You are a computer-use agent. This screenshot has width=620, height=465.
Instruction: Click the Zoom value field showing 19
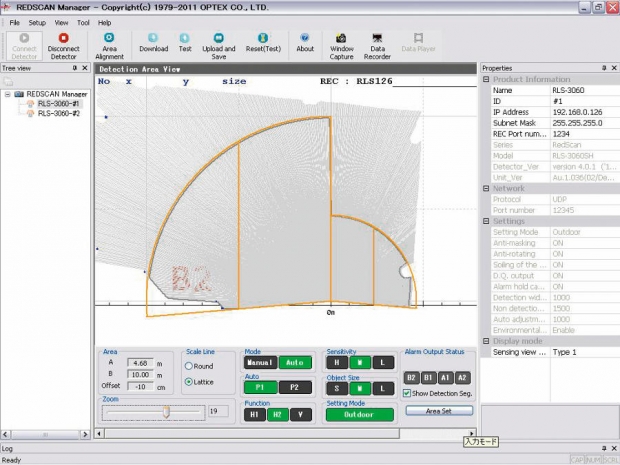click(218, 411)
